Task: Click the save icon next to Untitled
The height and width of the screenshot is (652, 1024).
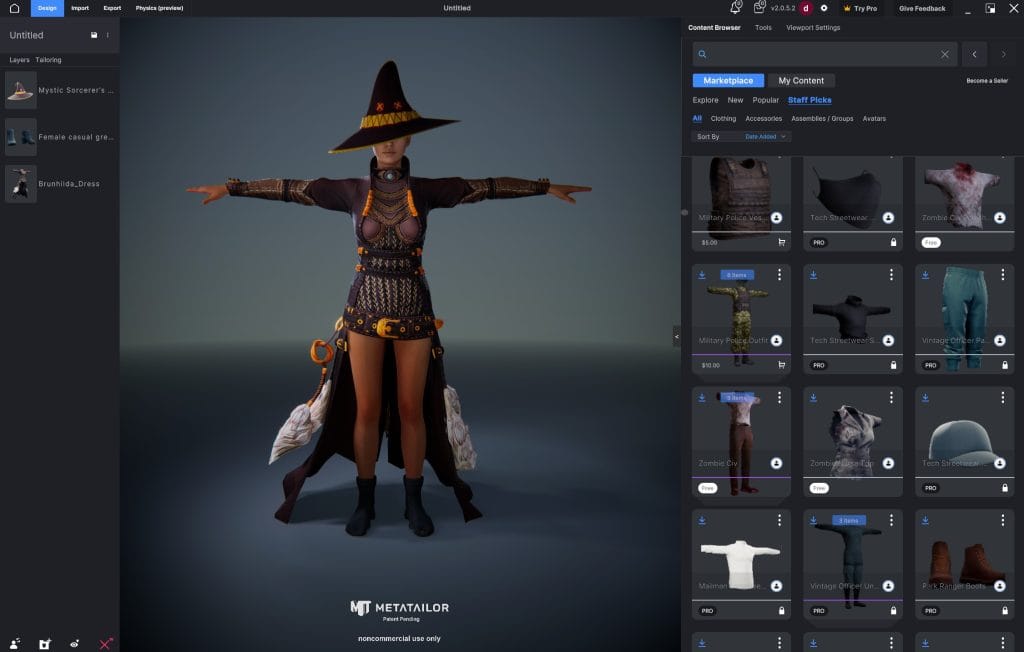Action: coord(94,35)
